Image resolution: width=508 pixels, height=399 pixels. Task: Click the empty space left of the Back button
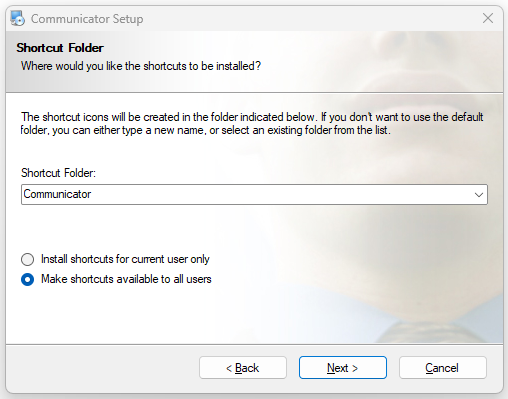(100, 368)
